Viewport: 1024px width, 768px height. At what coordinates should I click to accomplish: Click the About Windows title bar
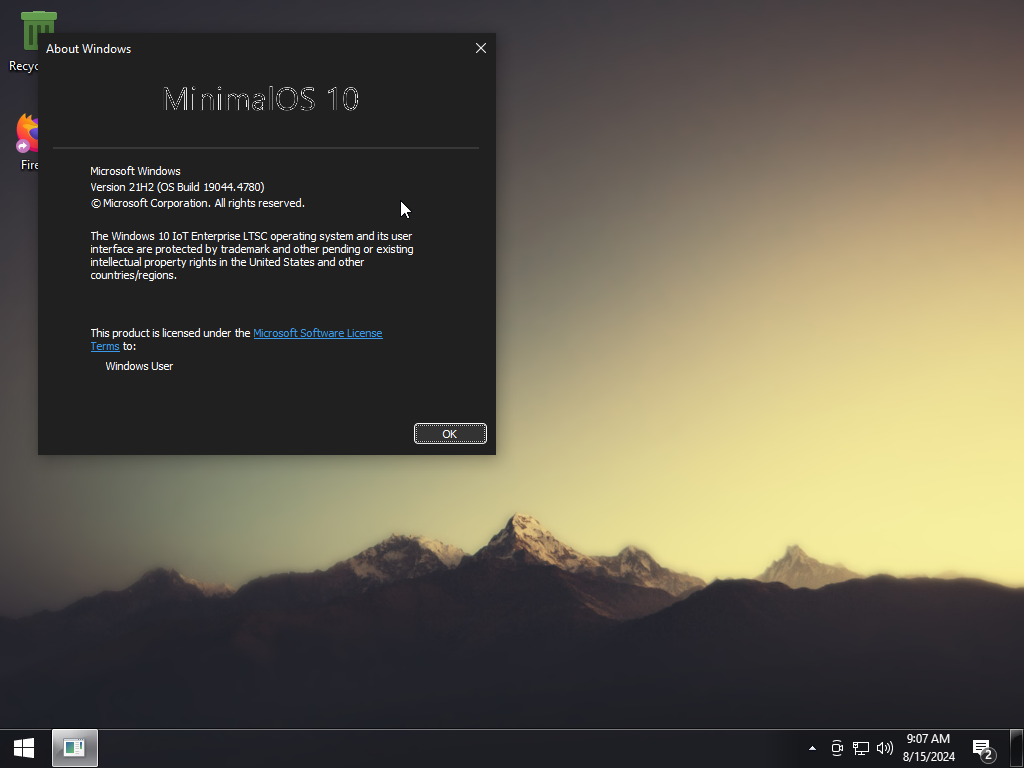click(x=250, y=48)
